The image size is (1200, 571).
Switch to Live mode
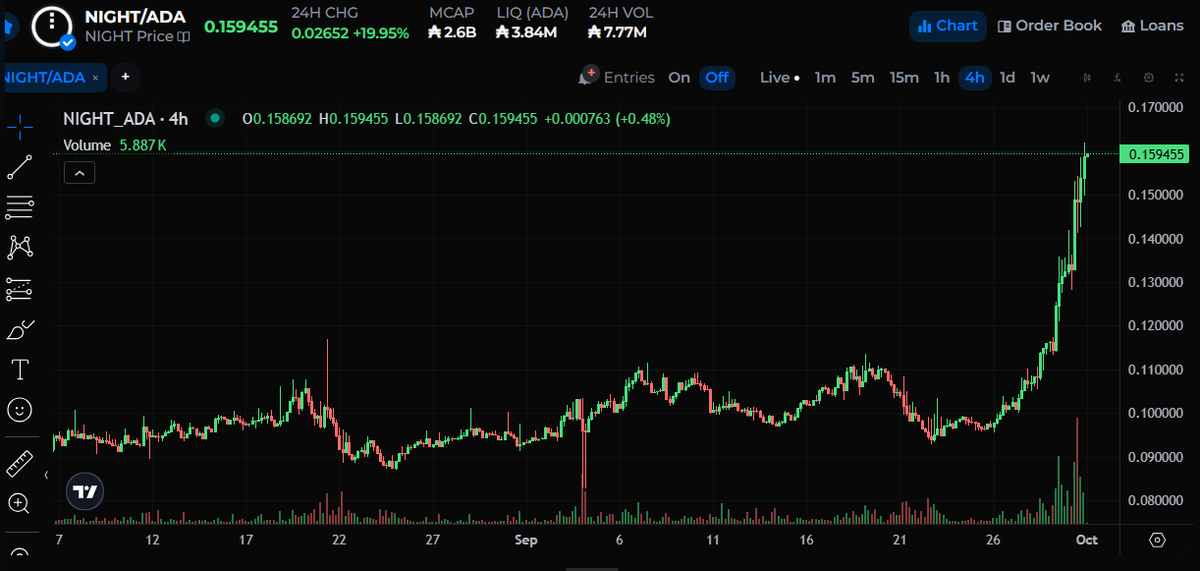click(779, 77)
